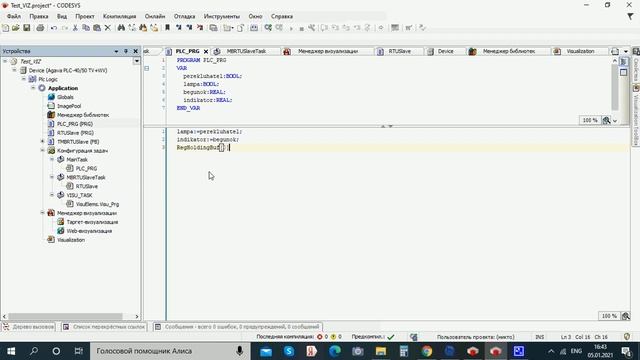
Task: Switch to the Менеджер библиотек tab
Action: pos(509,51)
